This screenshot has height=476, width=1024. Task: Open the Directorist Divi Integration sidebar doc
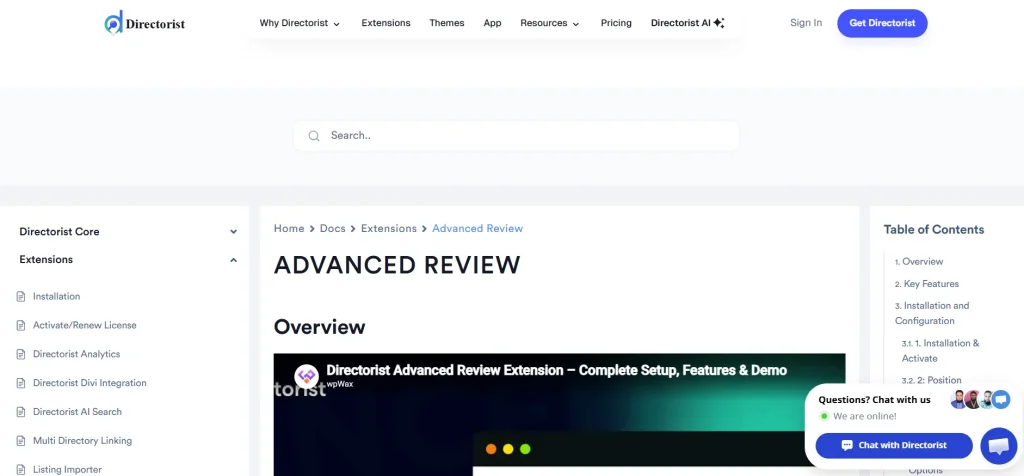point(89,383)
